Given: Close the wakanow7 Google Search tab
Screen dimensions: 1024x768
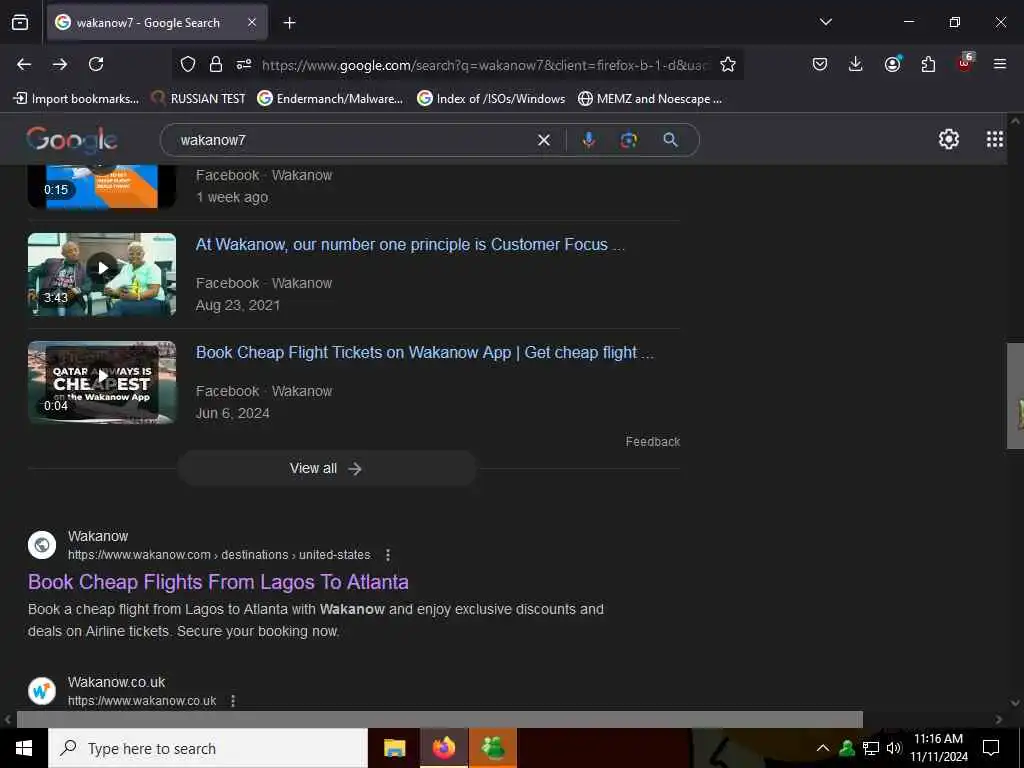Looking at the screenshot, I should tap(252, 22).
